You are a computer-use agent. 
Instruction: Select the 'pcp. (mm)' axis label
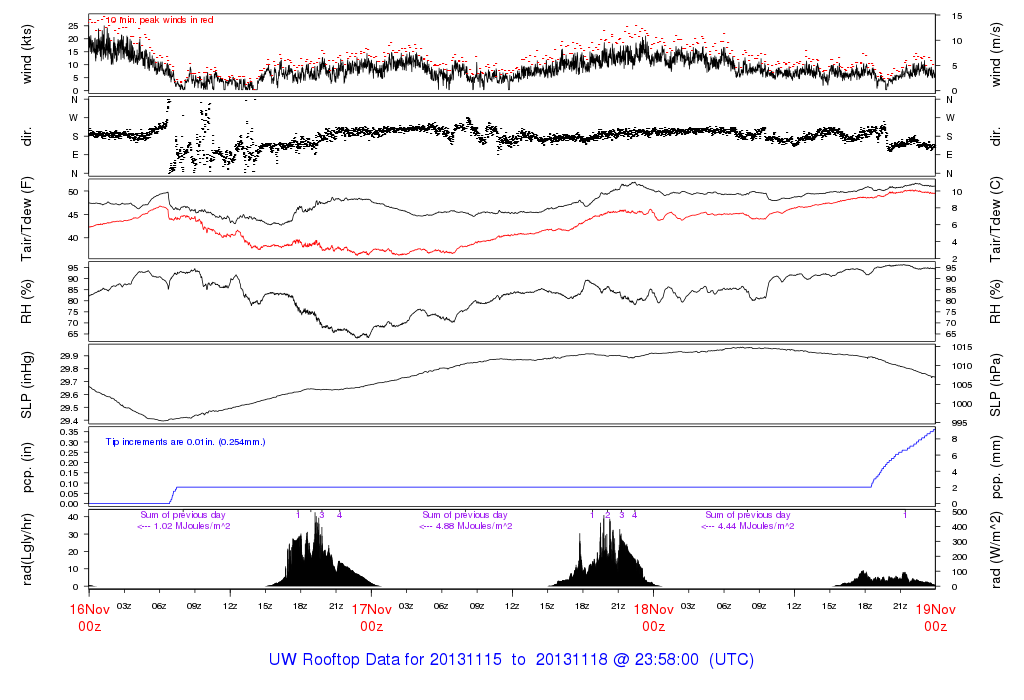[x=995, y=468]
